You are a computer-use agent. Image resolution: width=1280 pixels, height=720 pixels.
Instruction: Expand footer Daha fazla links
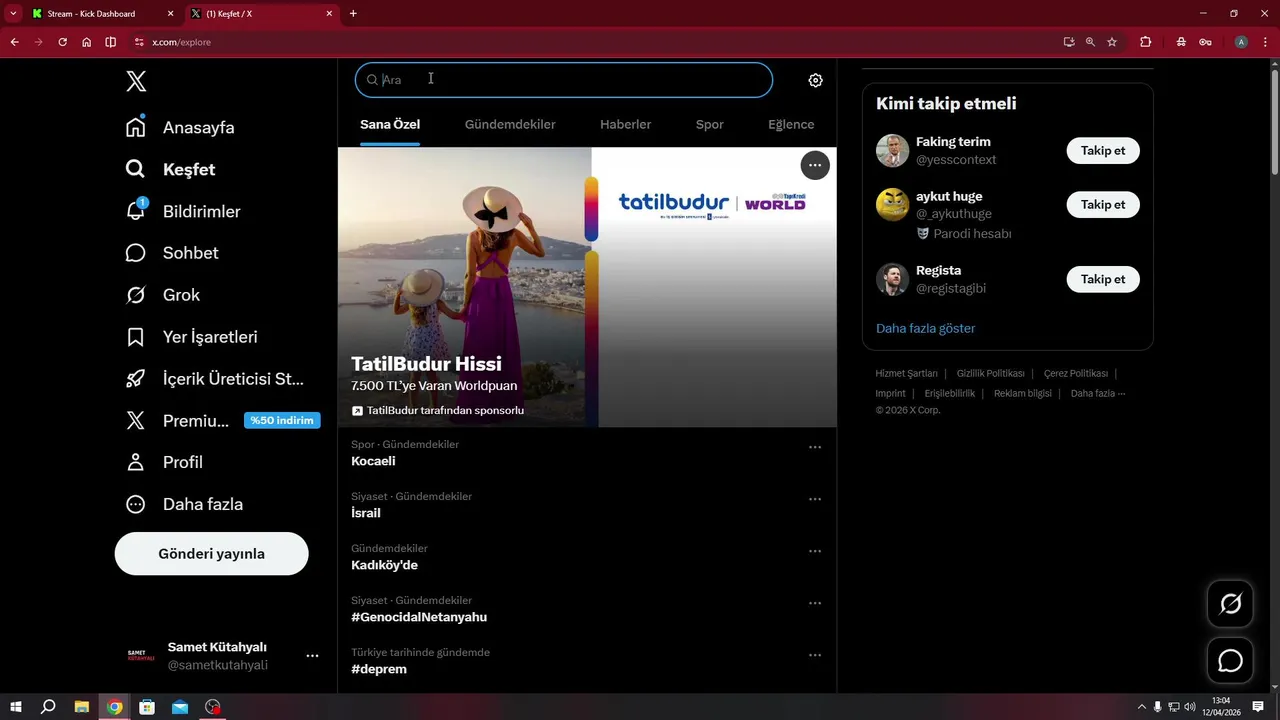[1097, 393]
